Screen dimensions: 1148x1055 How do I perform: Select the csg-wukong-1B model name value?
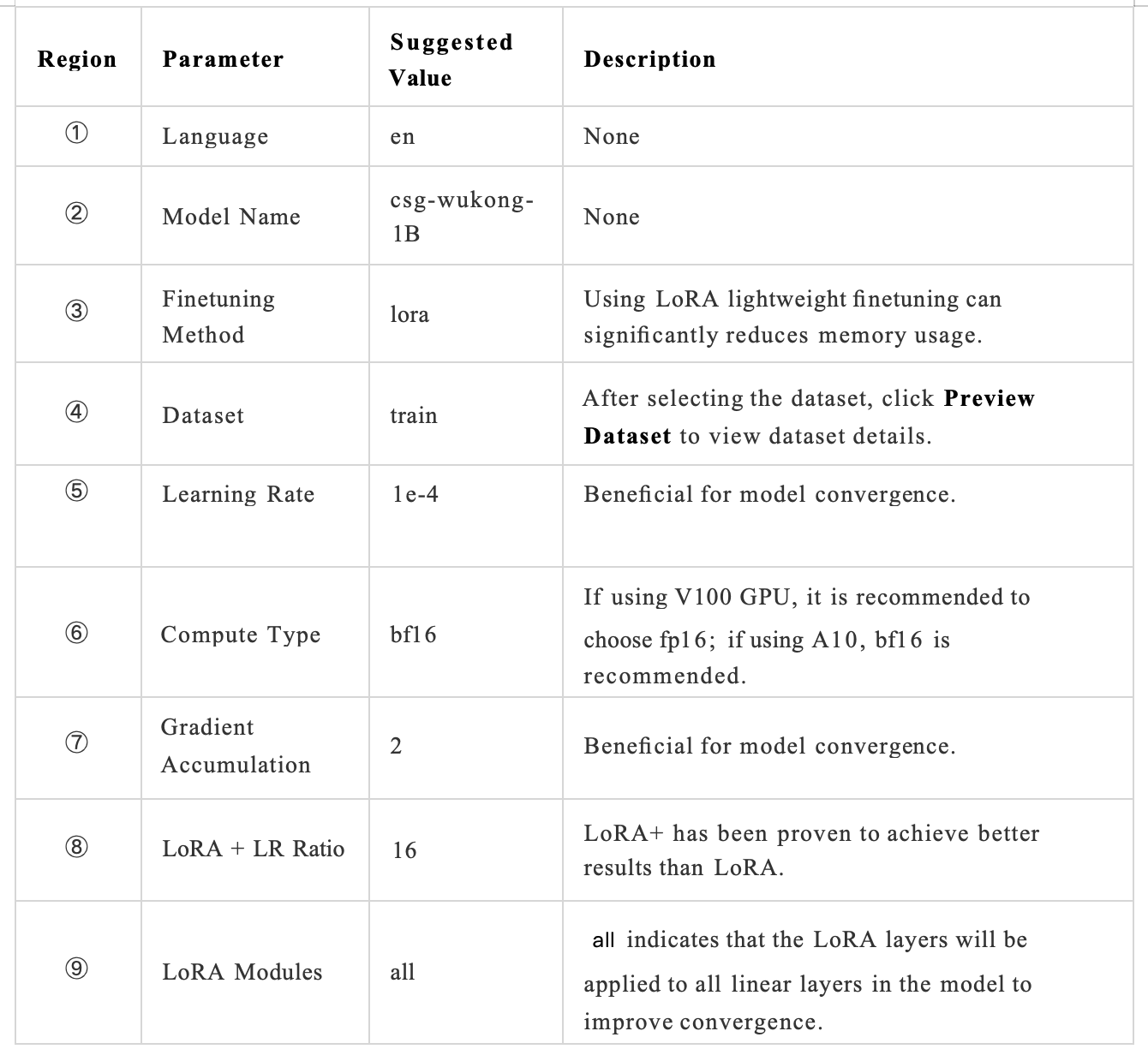coord(462,216)
